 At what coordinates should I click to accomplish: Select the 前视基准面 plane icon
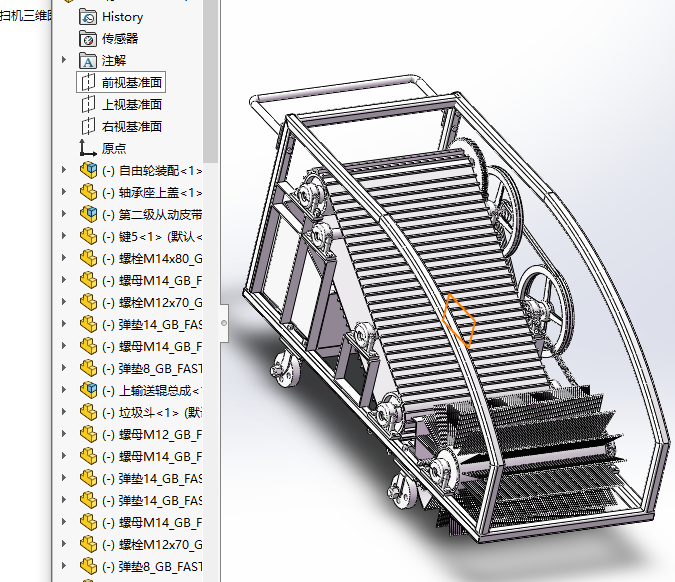tap(88, 82)
